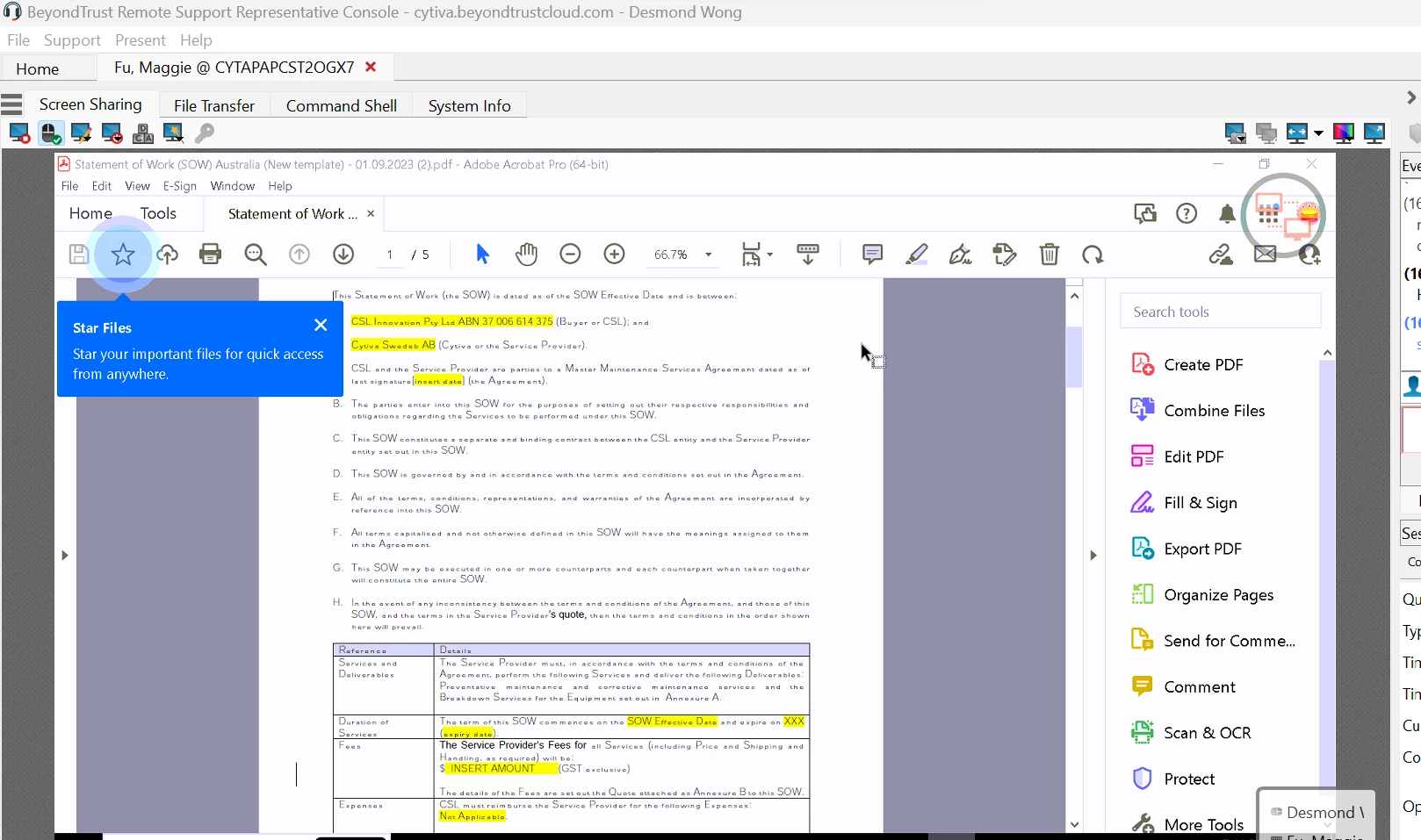Image resolution: width=1421 pixels, height=840 pixels.
Task: Expand the BeyondTrust sidebar chevron
Action: point(1411,97)
